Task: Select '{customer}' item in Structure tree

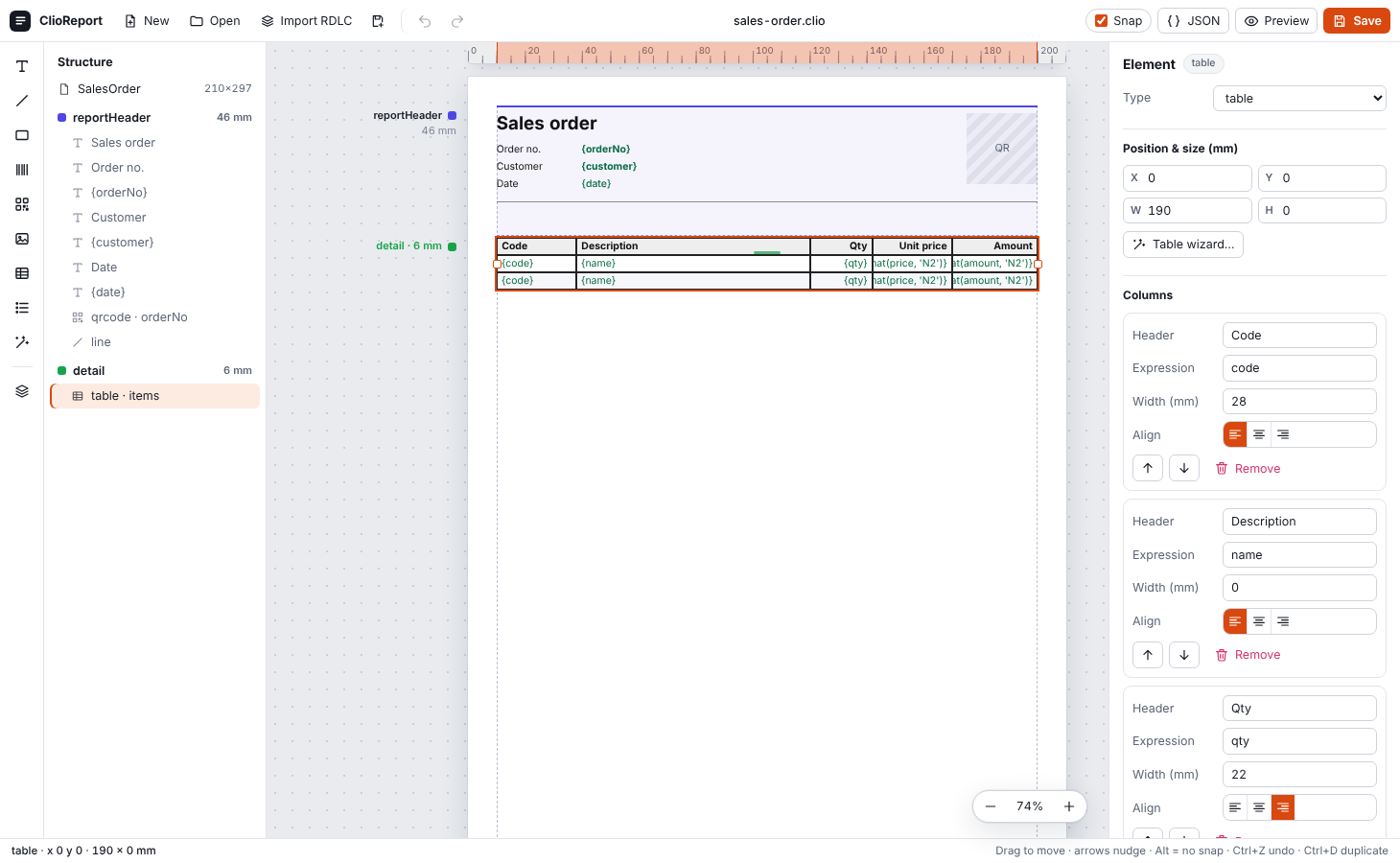Action: click(x=154, y=243)
